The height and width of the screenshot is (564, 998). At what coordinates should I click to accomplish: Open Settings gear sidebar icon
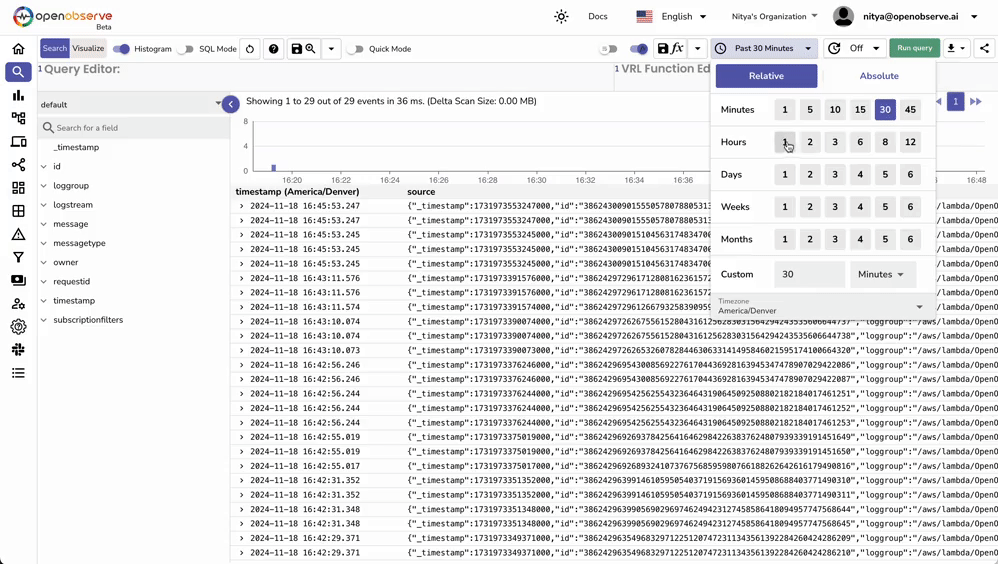[x=18, y=327]
